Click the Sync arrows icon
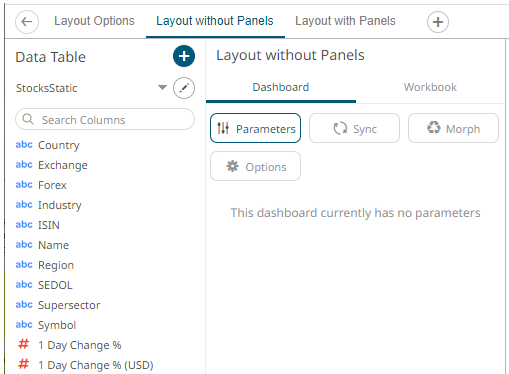509x374 pixels. coord(340,128)
